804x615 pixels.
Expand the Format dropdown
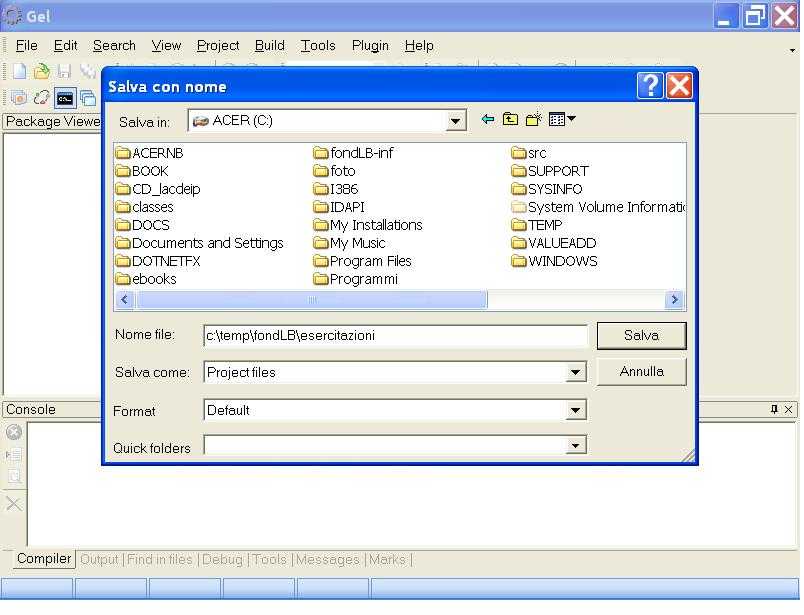576,410
